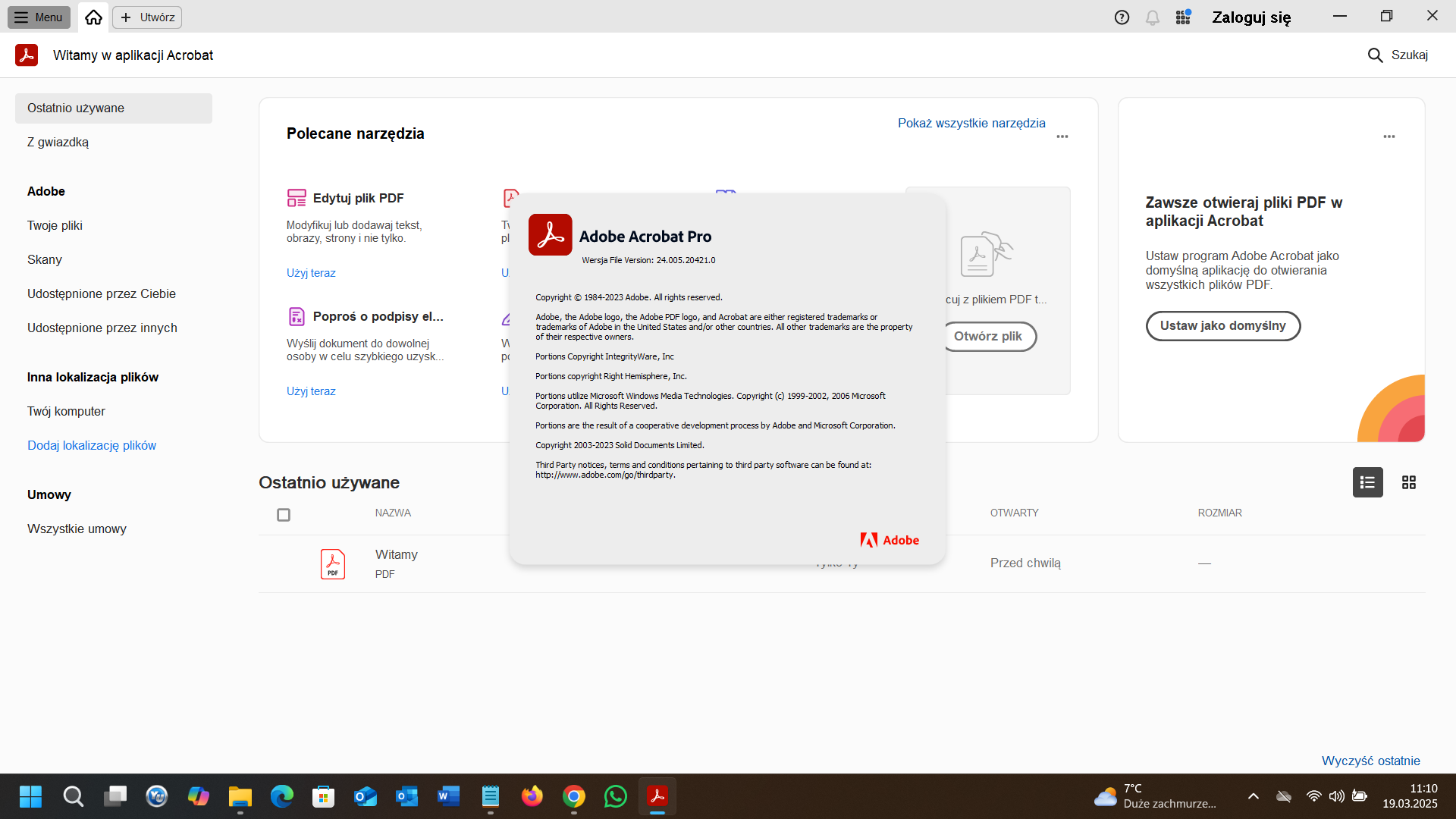Open the weather widget showing 7°C

[1154, 796]
